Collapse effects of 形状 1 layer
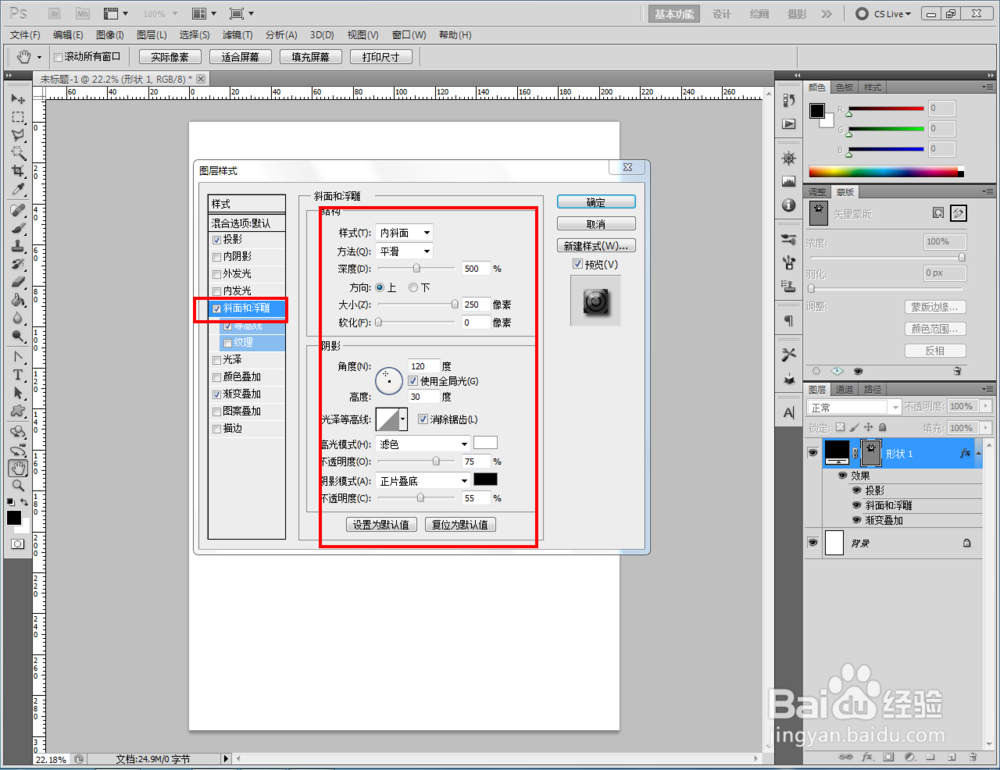Viewport: 1000px width, 770px height. coord(978,453)
